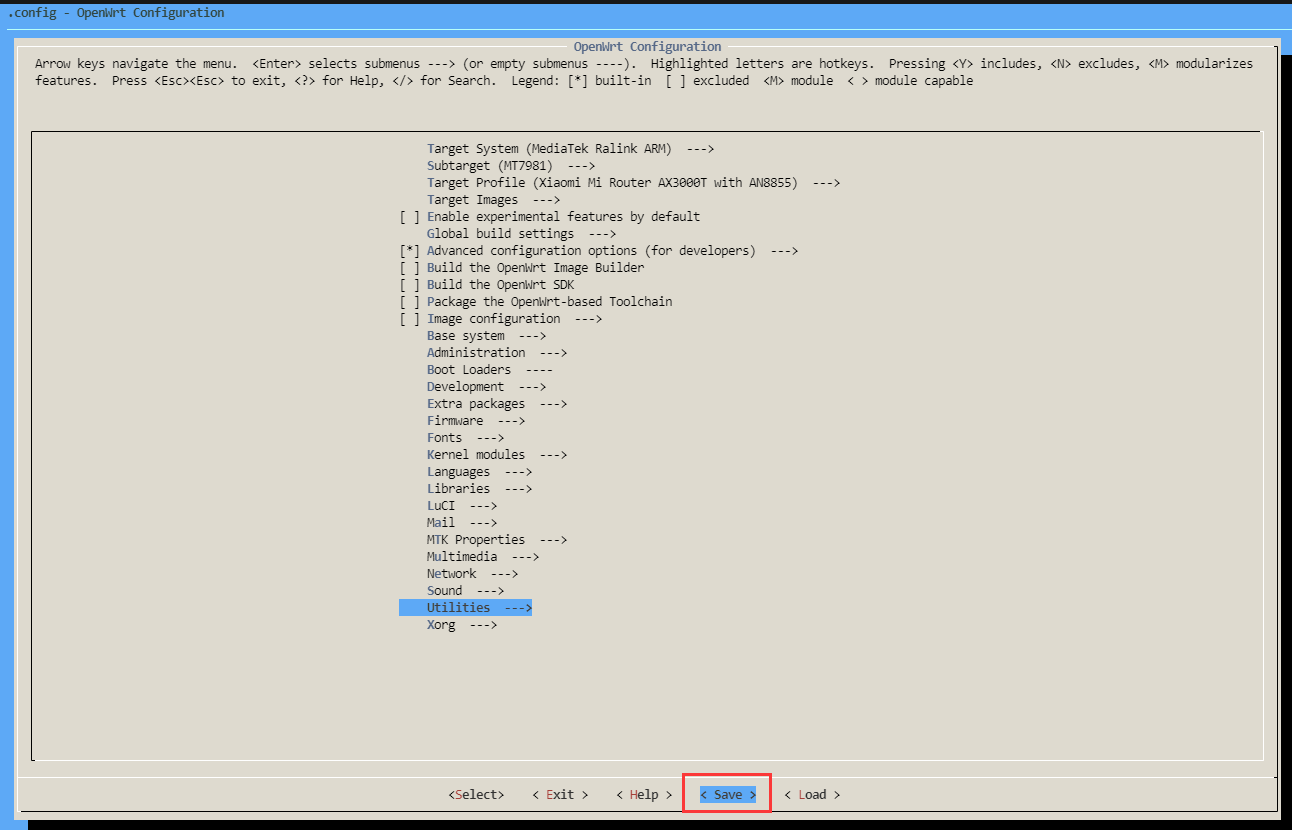Open the Multimedia submenu
Image resolution: width=1292 pixels, height=830 pixels.
(483, 557)
